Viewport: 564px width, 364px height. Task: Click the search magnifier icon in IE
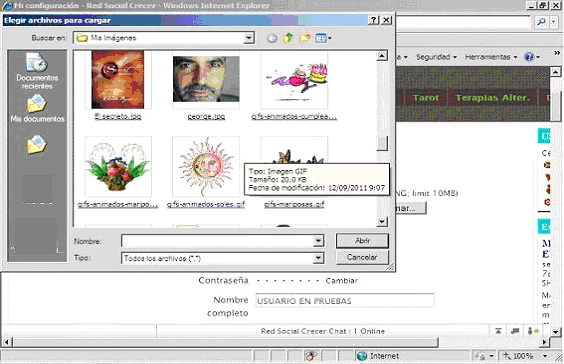point(541,22)
